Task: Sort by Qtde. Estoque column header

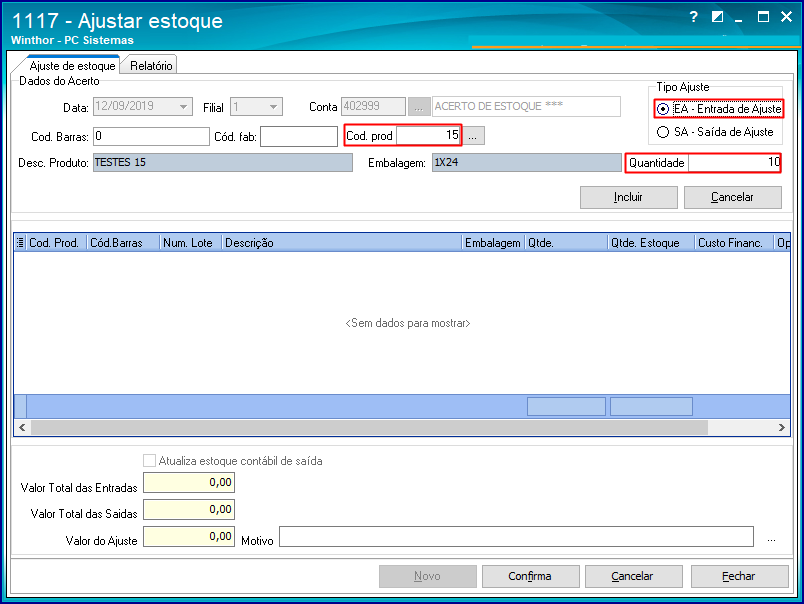Action: pos(651,243)
